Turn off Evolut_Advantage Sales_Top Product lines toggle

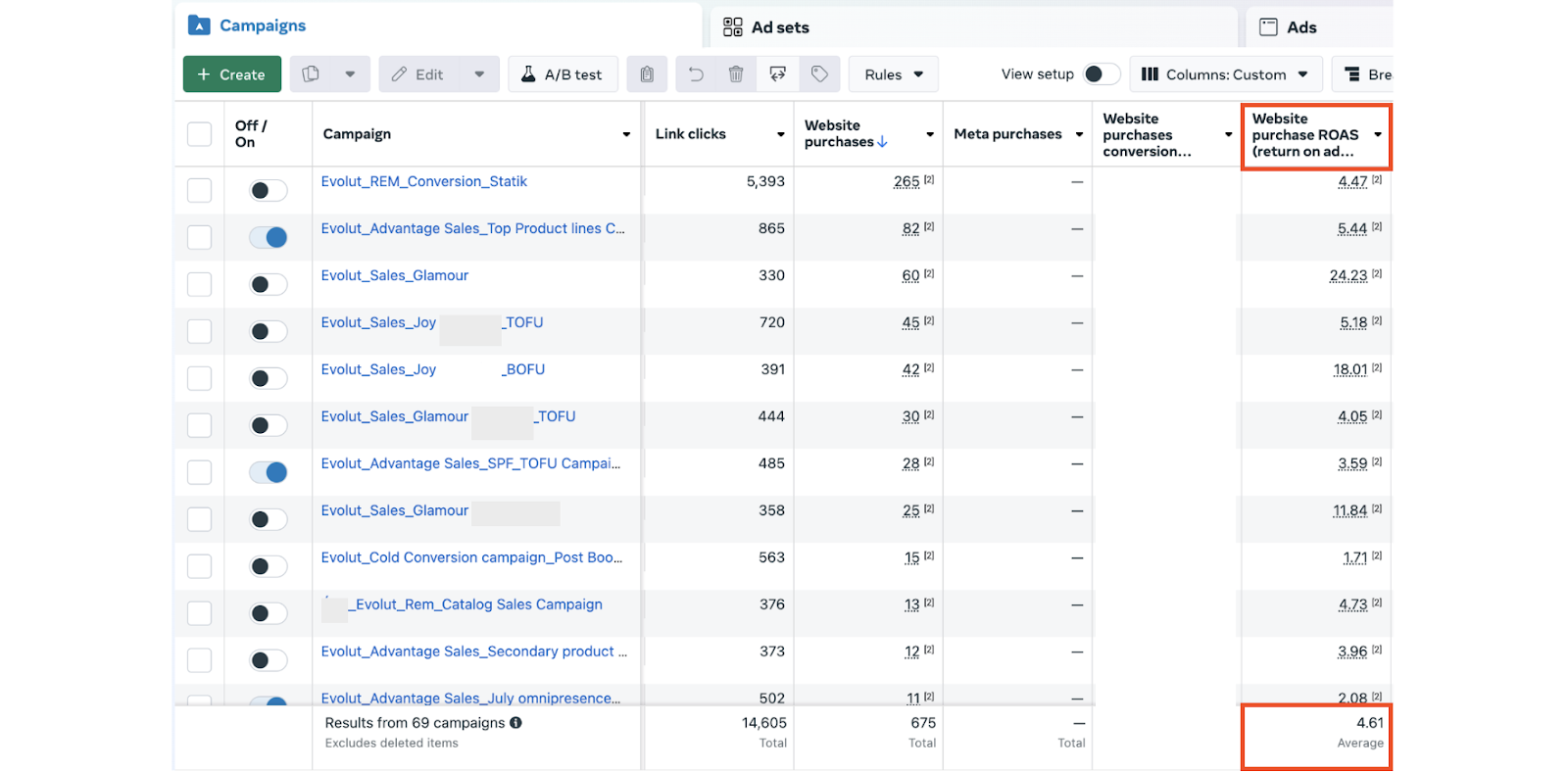[x=268, y=237]
